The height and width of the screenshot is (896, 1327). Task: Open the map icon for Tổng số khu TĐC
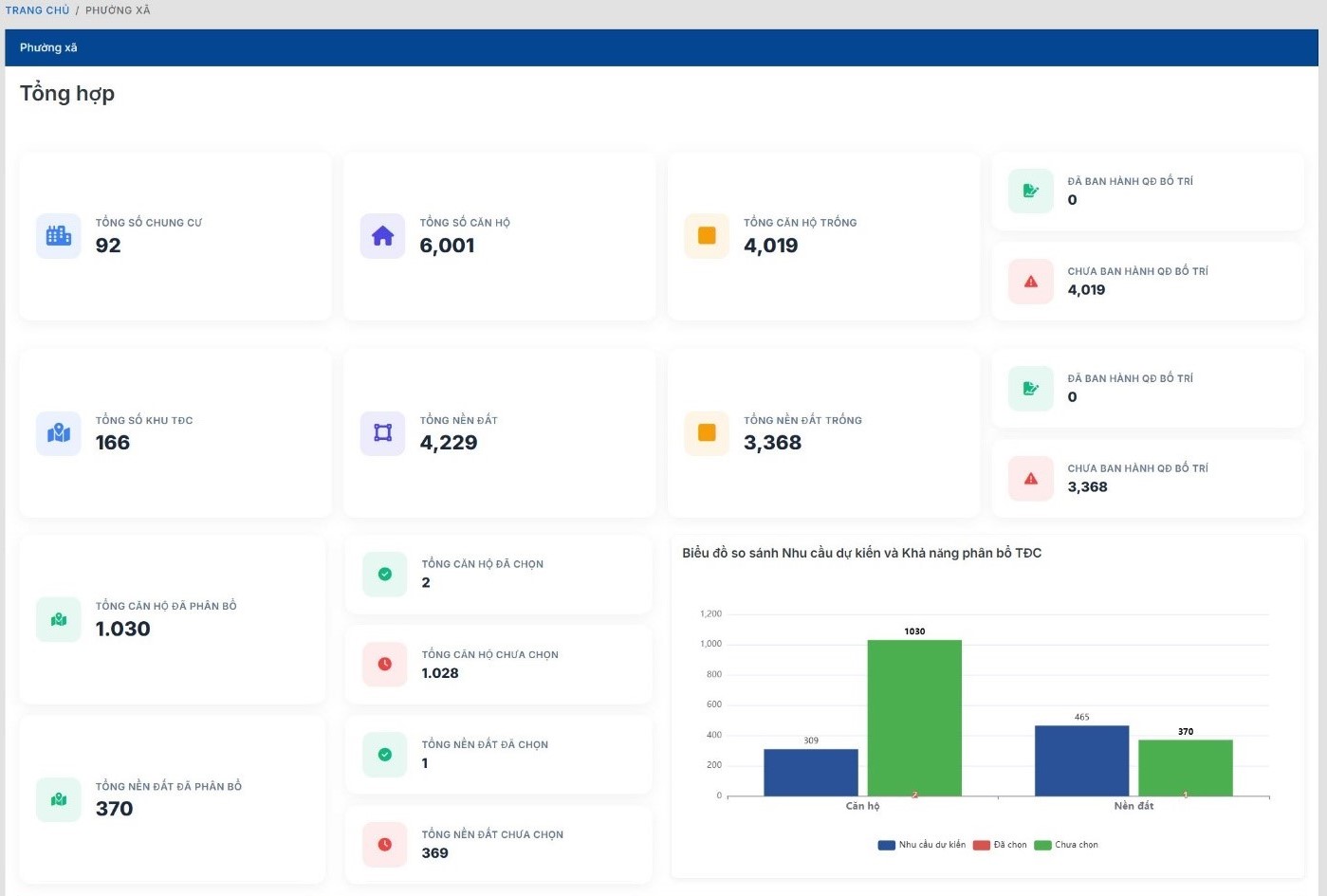(59, 433)
